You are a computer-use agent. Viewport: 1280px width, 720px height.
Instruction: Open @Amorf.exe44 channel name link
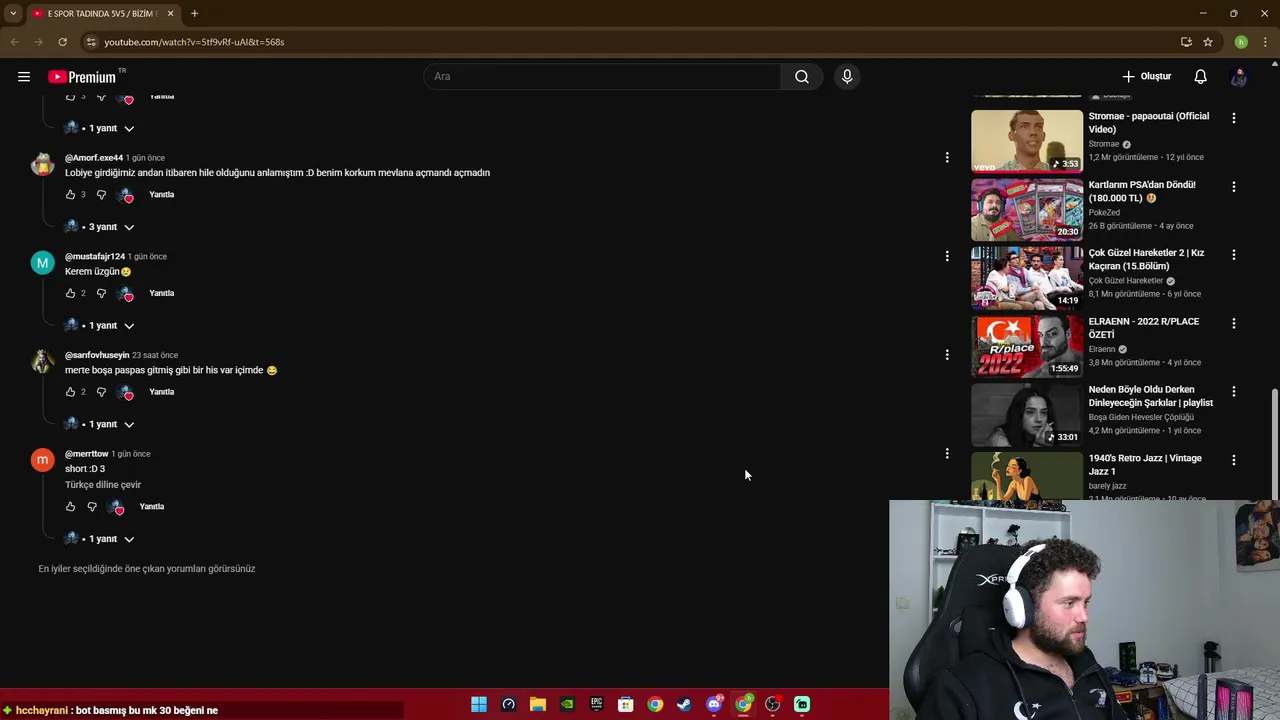pyautogui.click(x=94, y=158)
